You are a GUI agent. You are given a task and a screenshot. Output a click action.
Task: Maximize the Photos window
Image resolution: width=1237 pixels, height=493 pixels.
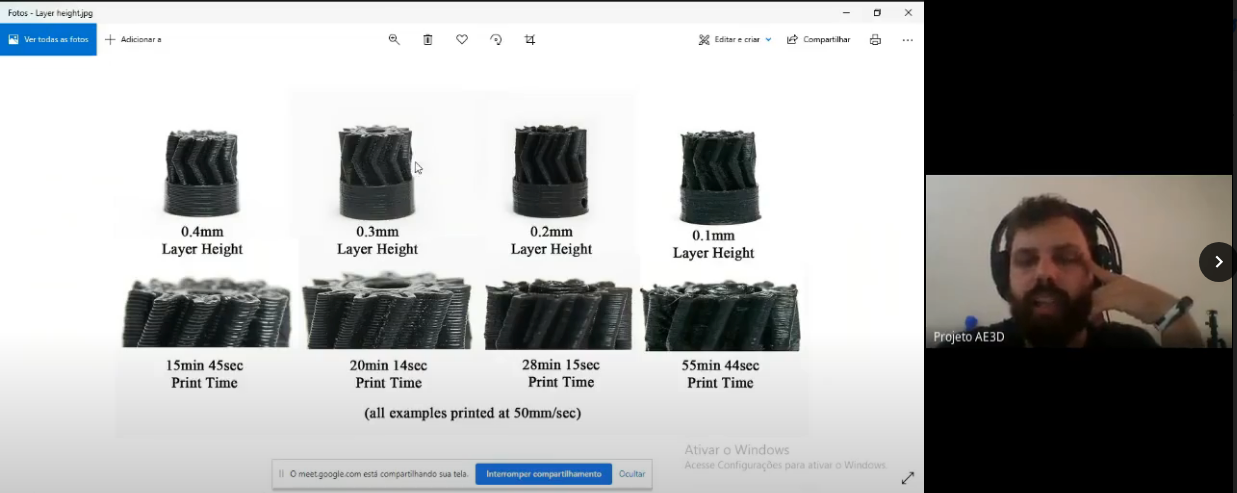pos(877,12)
